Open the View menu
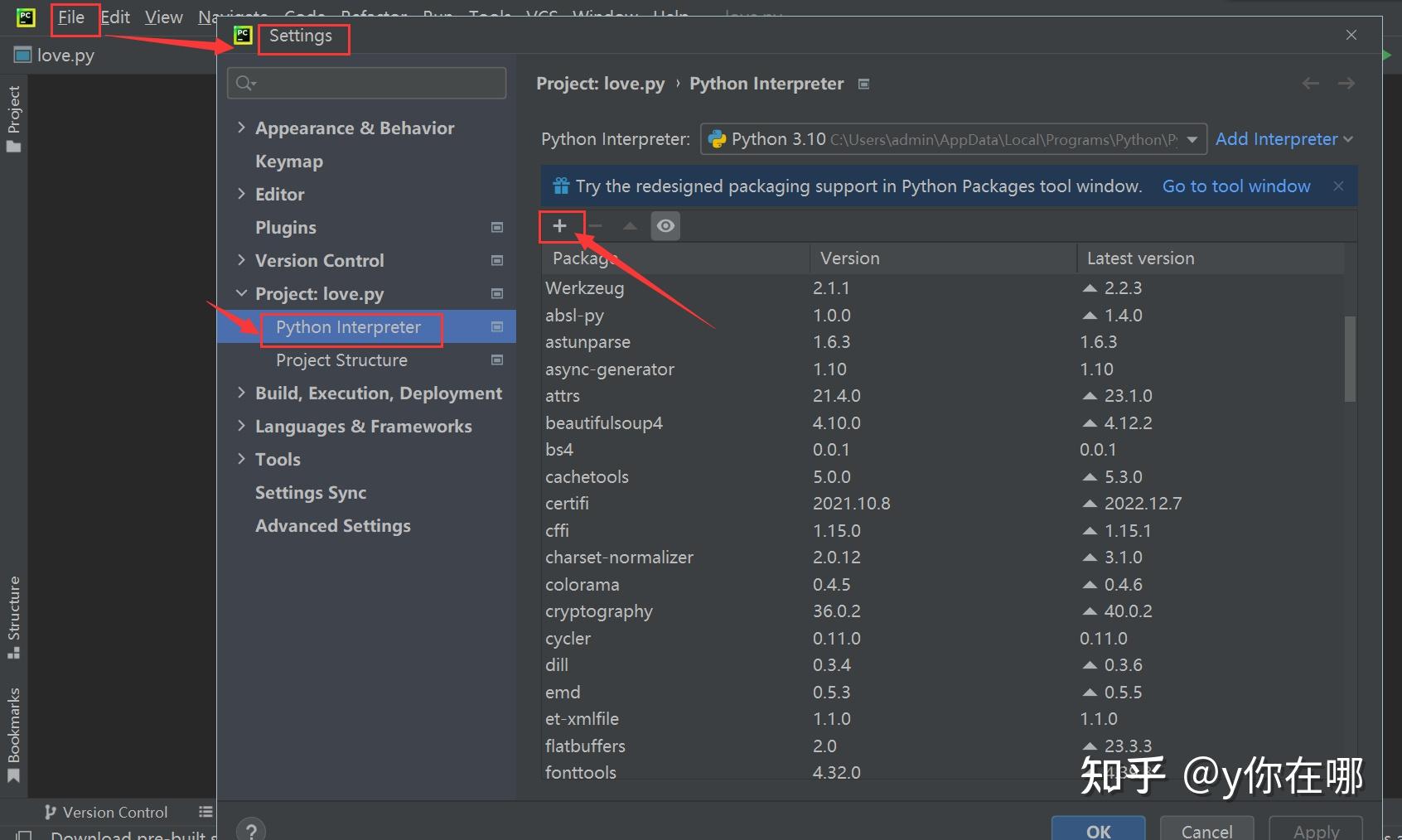1402x840 pixels. 163,17
